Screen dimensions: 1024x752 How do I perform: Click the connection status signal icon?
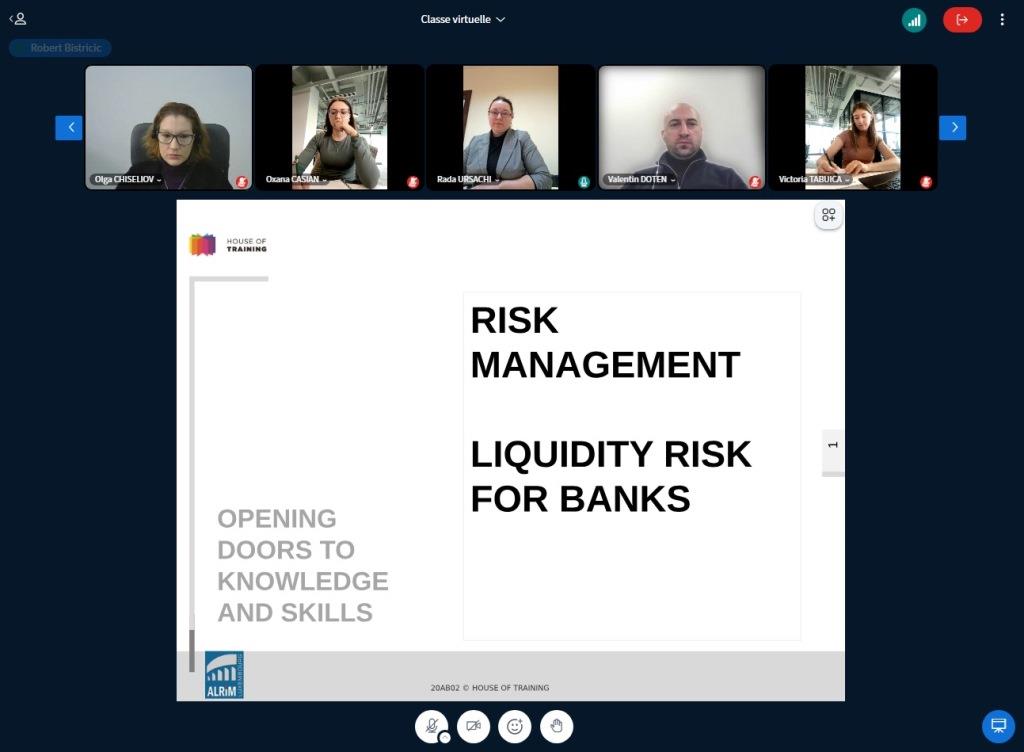913,20
